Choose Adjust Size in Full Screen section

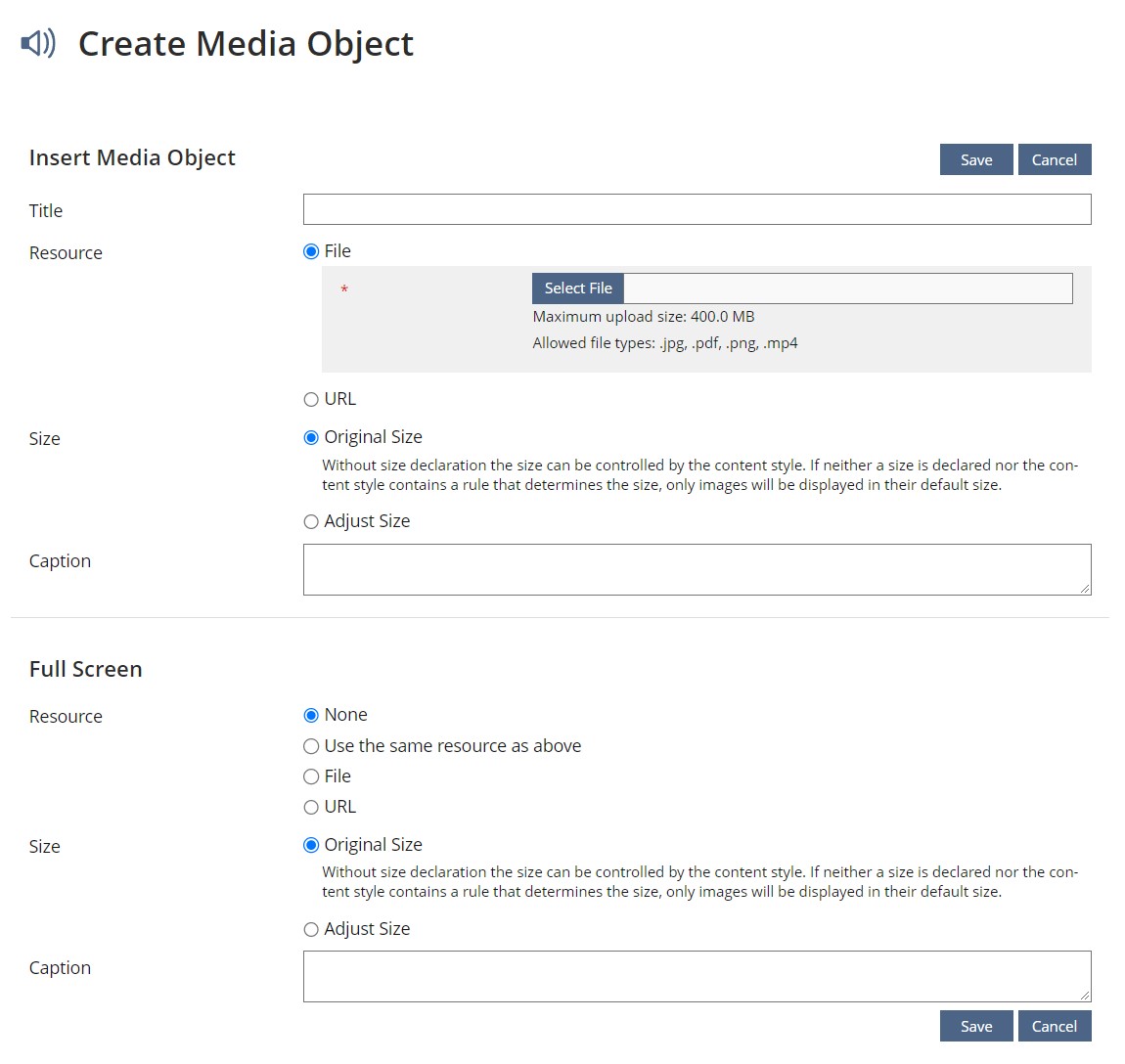point(311,929)
